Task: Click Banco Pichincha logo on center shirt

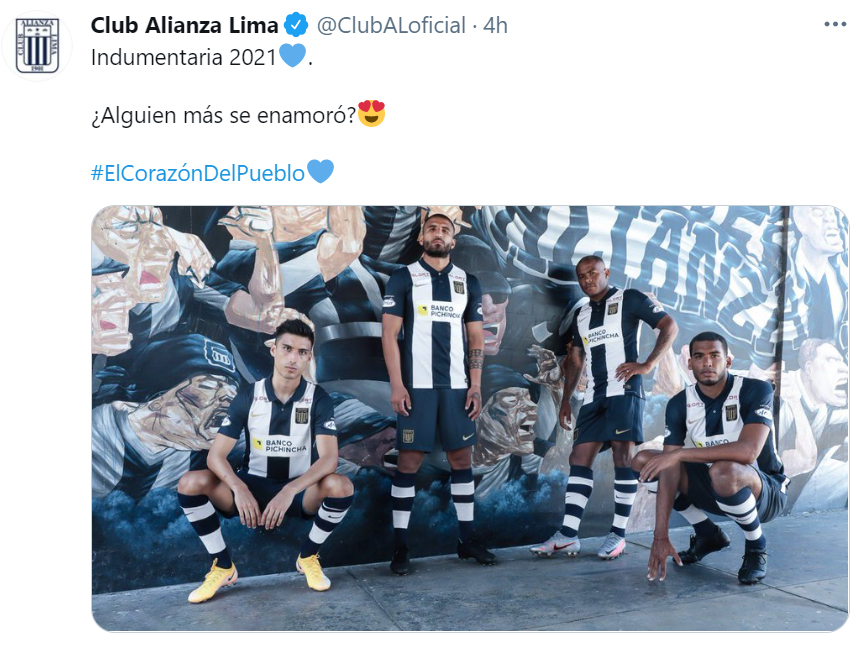Action: click(x=439, y=311)
